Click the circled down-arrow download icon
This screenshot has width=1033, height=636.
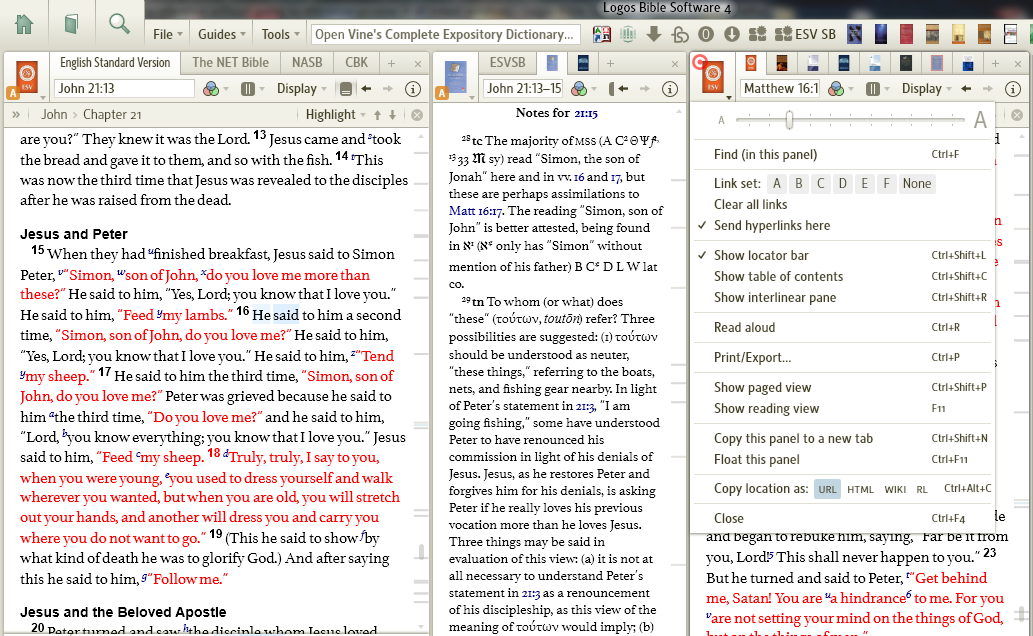coord(731,34)
